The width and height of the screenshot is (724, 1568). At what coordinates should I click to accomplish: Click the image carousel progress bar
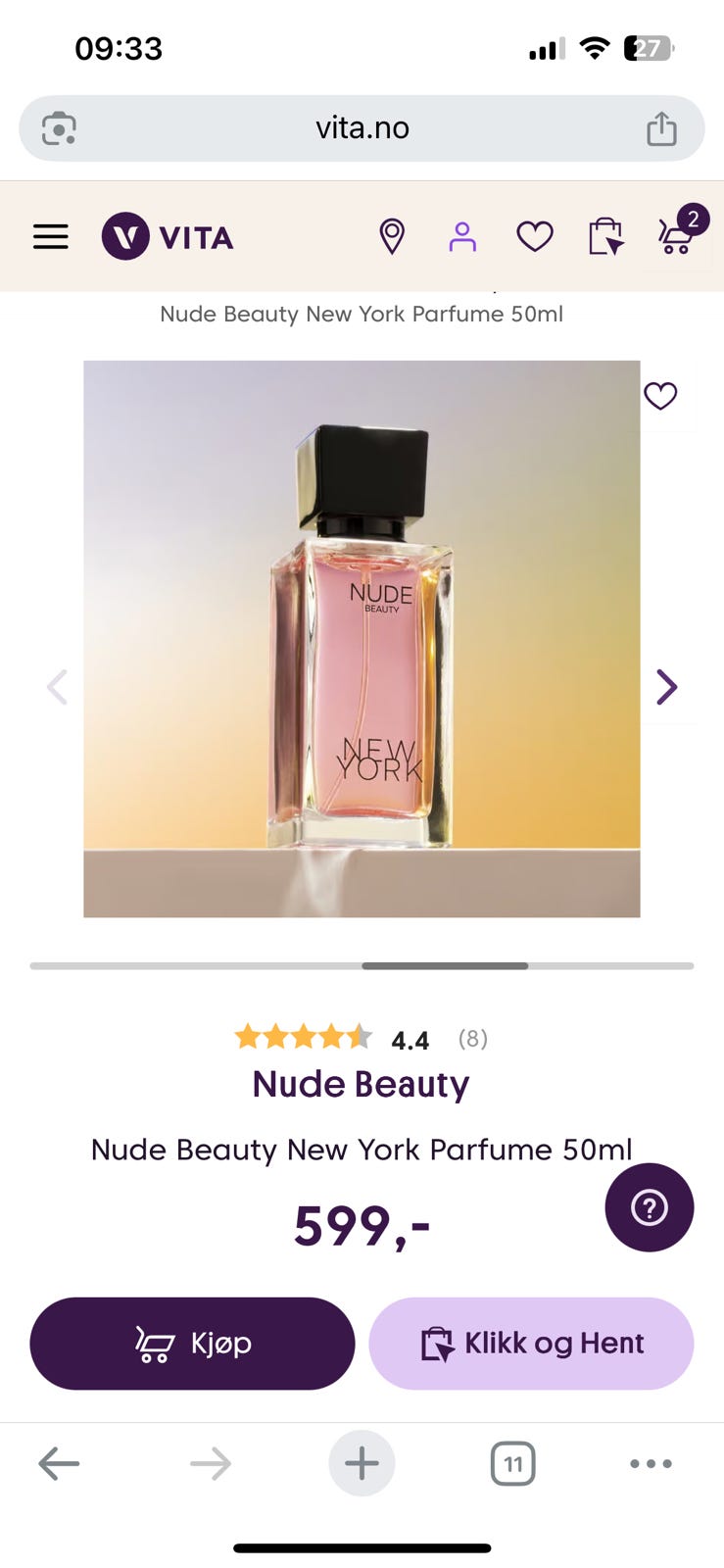point(362,966)
